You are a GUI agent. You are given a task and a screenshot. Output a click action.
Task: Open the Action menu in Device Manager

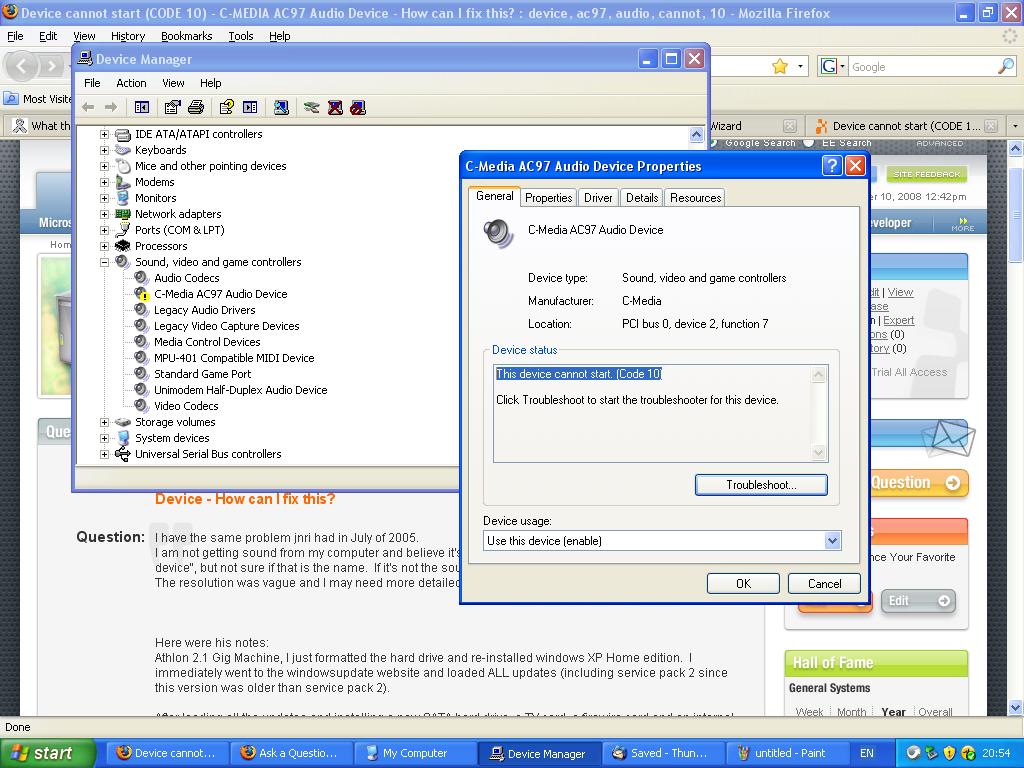tap(131, 83)
